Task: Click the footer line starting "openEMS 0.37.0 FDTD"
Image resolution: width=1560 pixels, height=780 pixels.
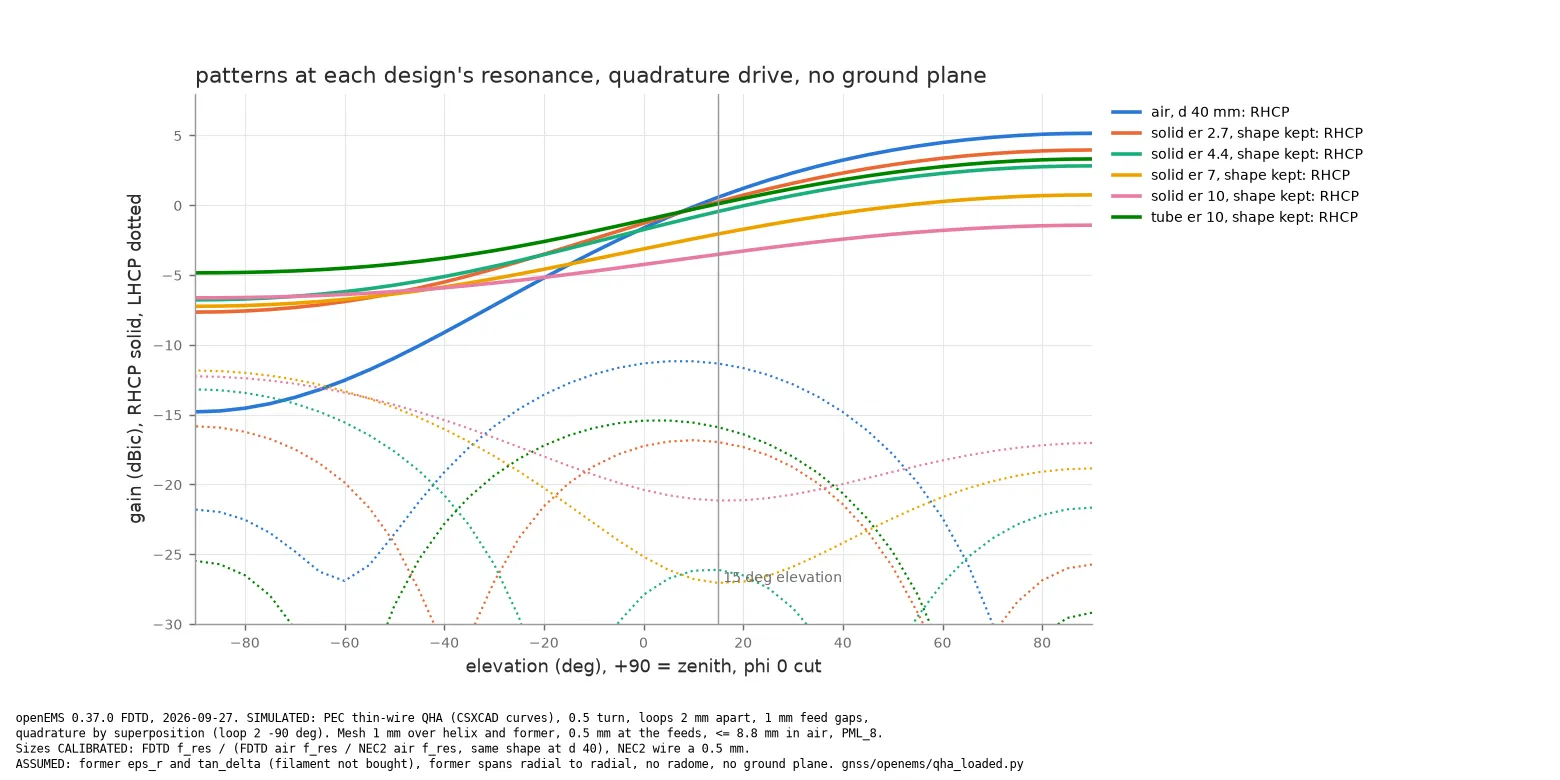Action: (x=442, y=718)
